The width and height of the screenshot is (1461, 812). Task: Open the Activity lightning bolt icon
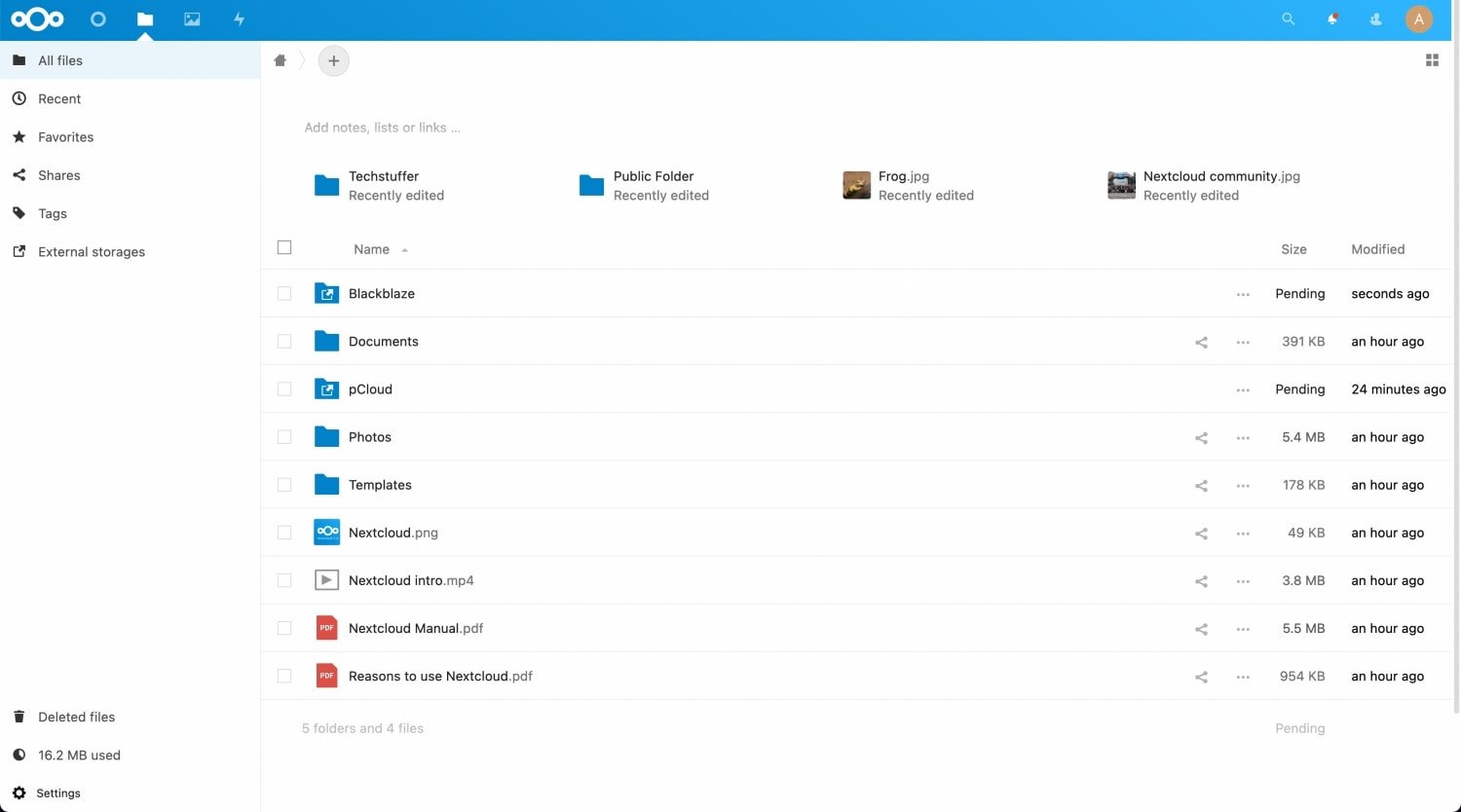(239, 19)
